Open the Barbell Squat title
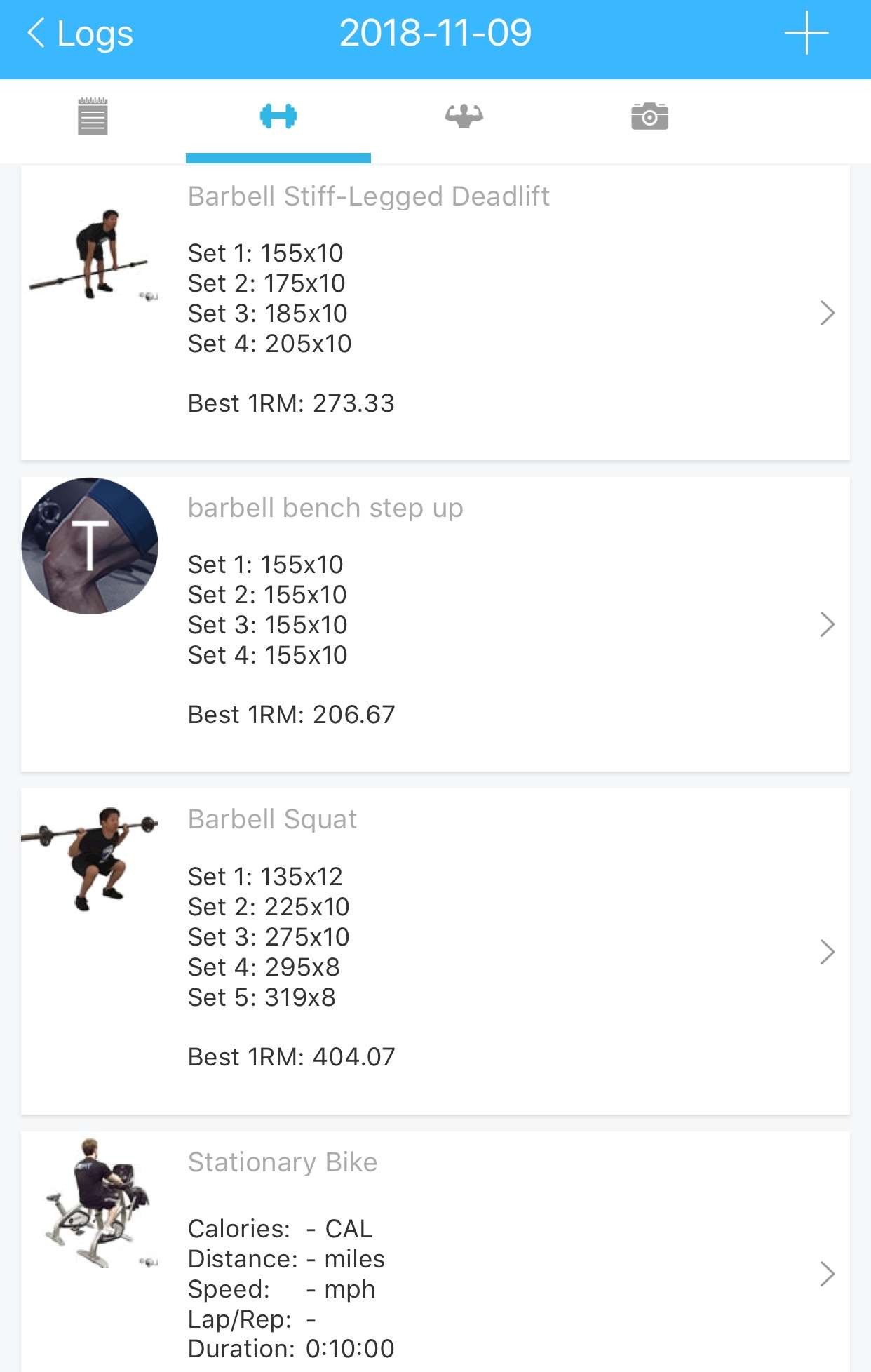The width and height of the screenshot is (871, 1372). pyautogui.click(x=272, y=819)
